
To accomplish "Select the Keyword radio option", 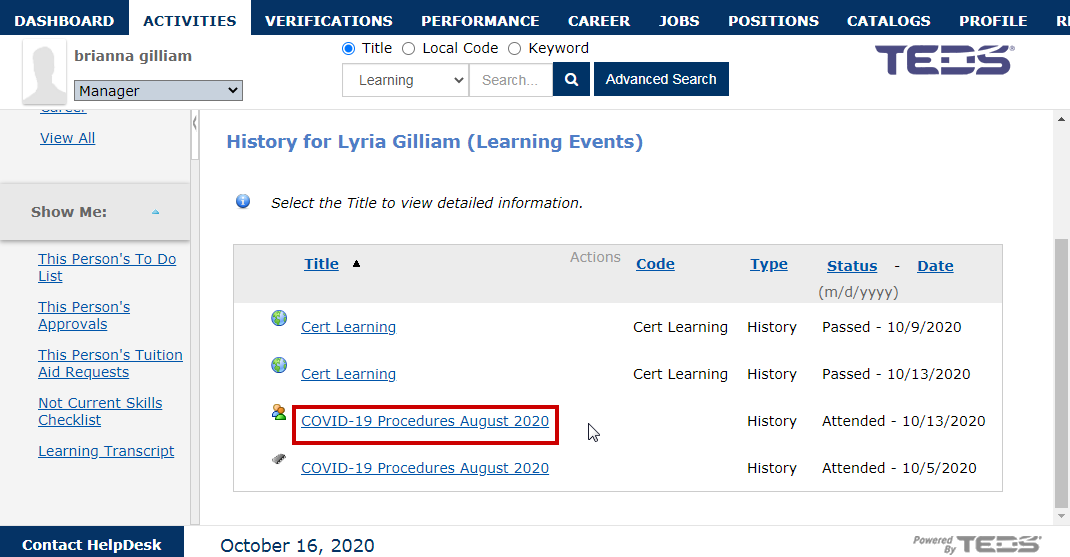I will click(x=515, y=48).
